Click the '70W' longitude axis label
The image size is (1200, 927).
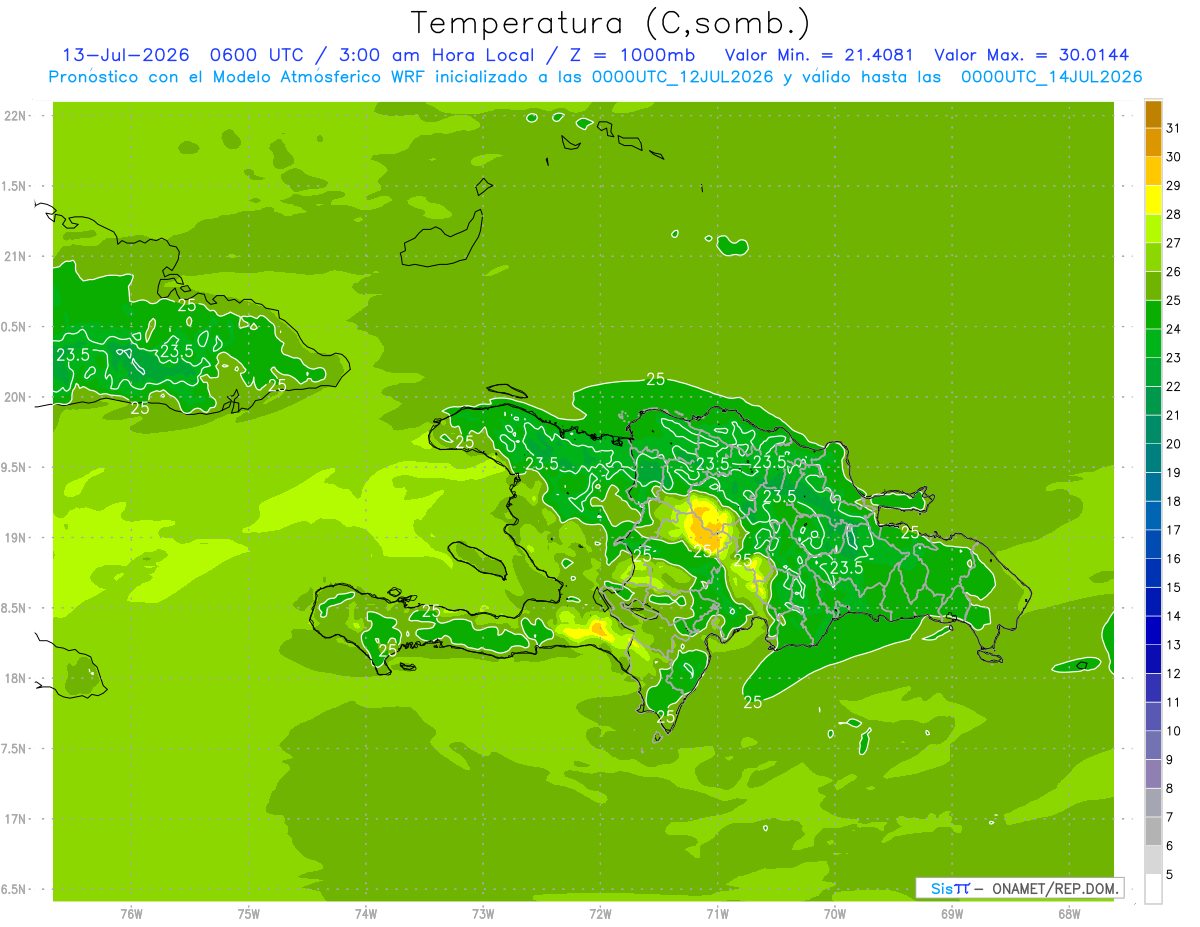835,913
